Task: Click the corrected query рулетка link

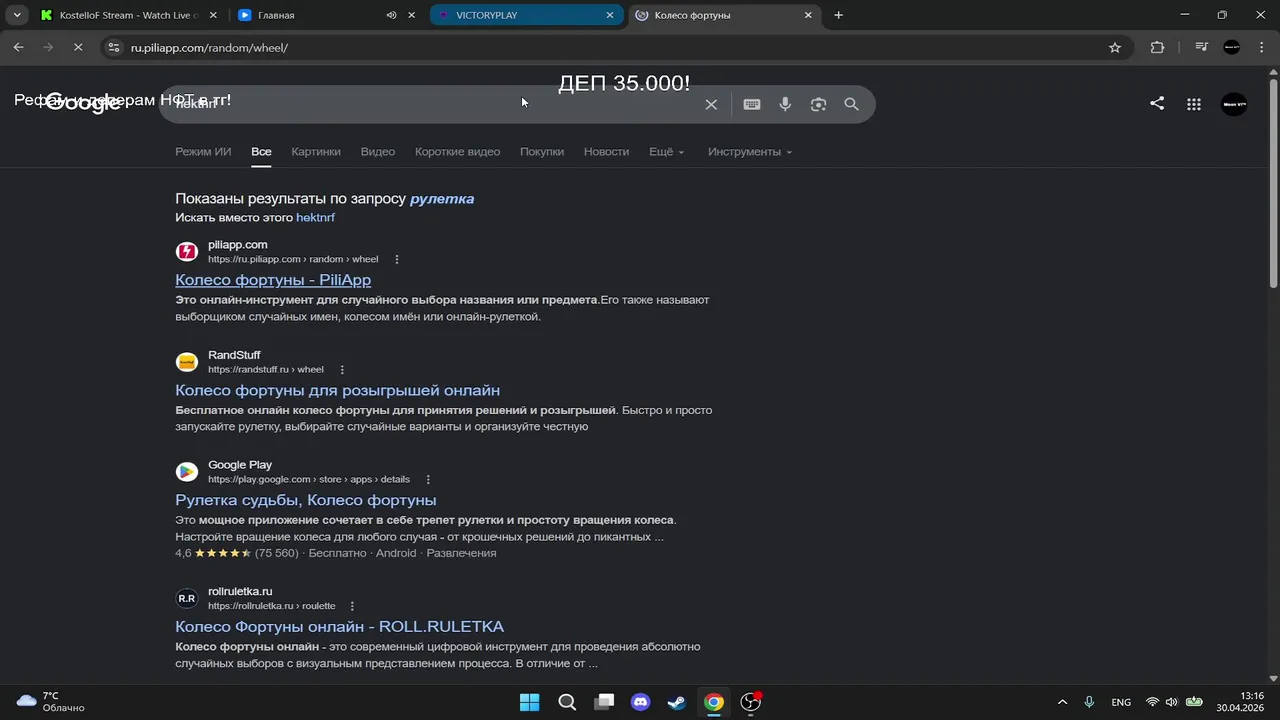Action: point(442,199)
